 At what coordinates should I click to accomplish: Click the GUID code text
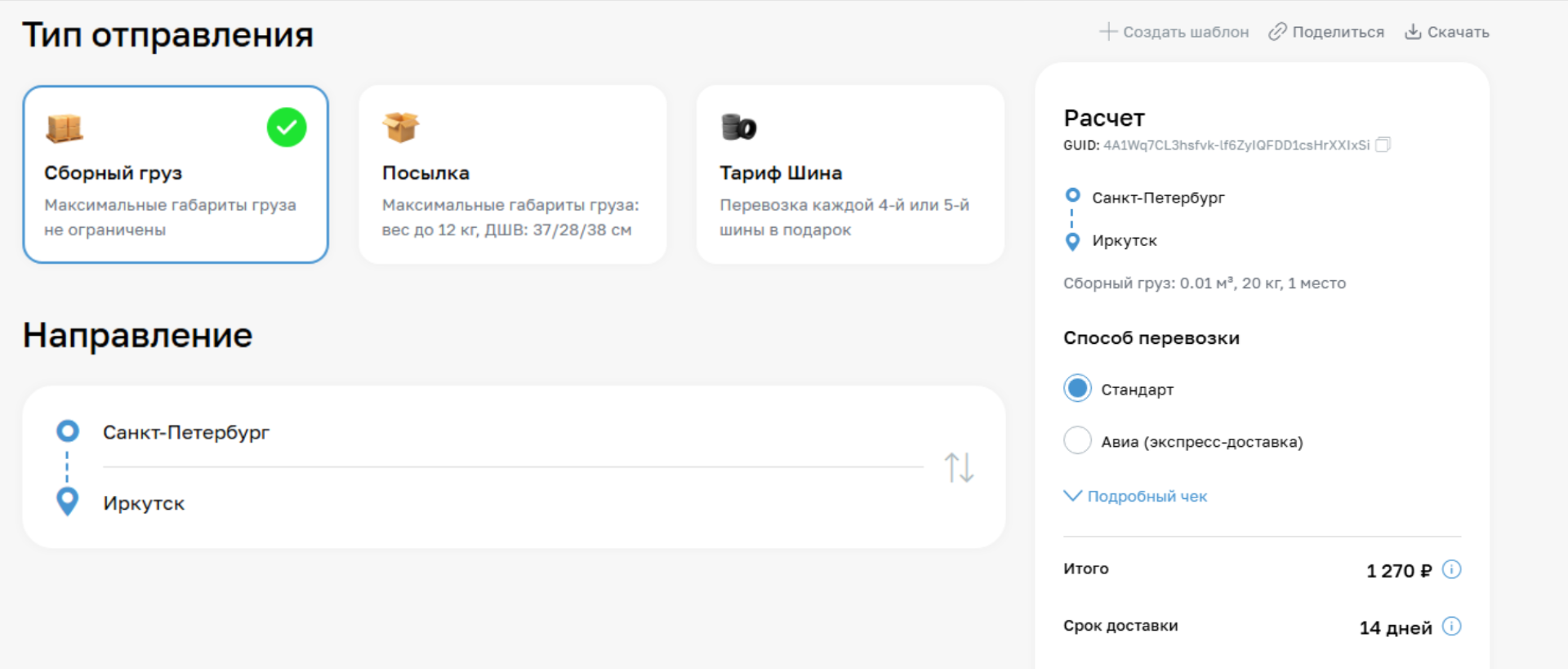[x=1236, y=145]
